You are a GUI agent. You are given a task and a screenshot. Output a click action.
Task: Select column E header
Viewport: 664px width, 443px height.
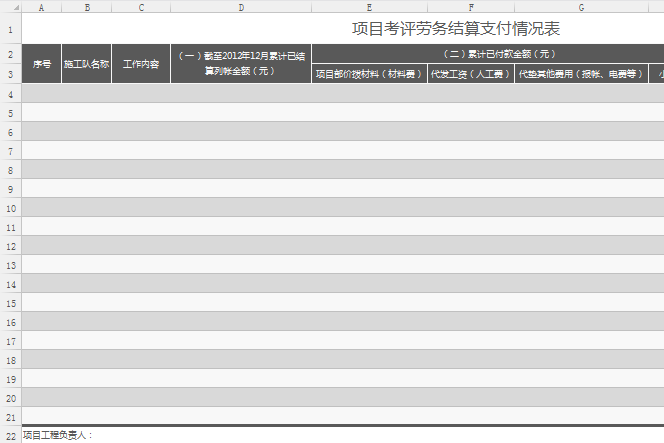[369, 6]
